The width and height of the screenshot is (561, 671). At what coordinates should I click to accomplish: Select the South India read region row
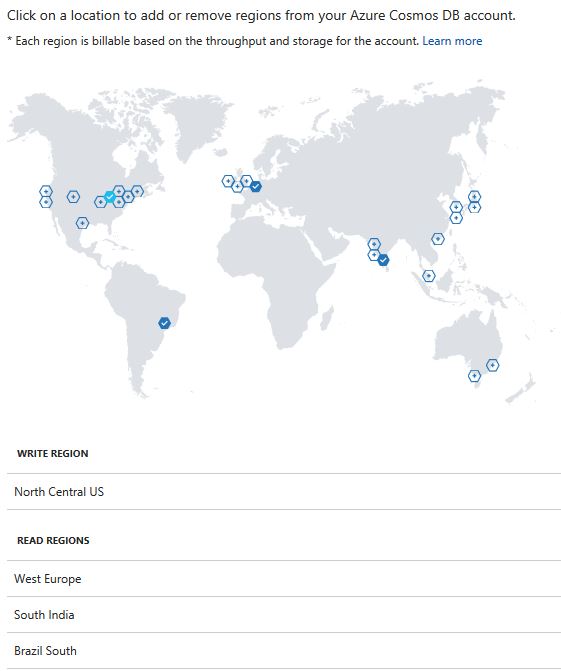(284, 615)
